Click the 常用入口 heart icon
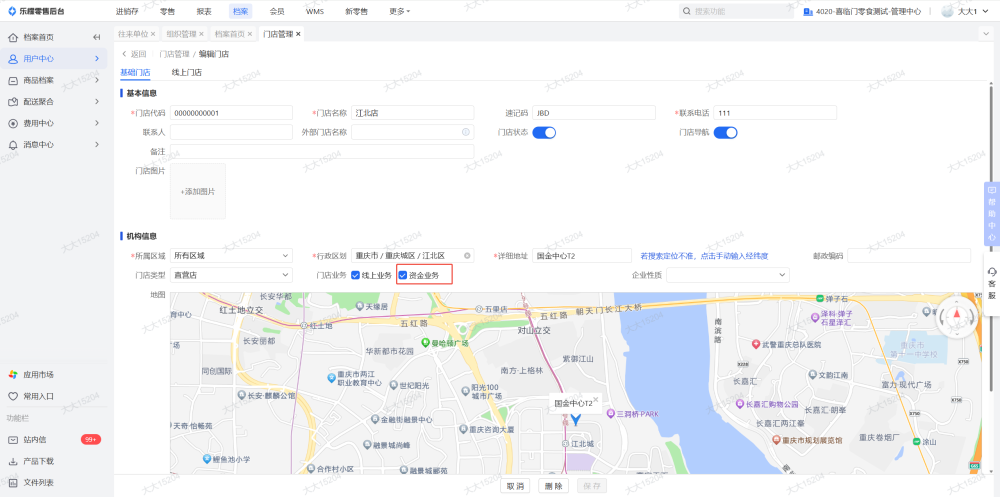 (13, 396)
